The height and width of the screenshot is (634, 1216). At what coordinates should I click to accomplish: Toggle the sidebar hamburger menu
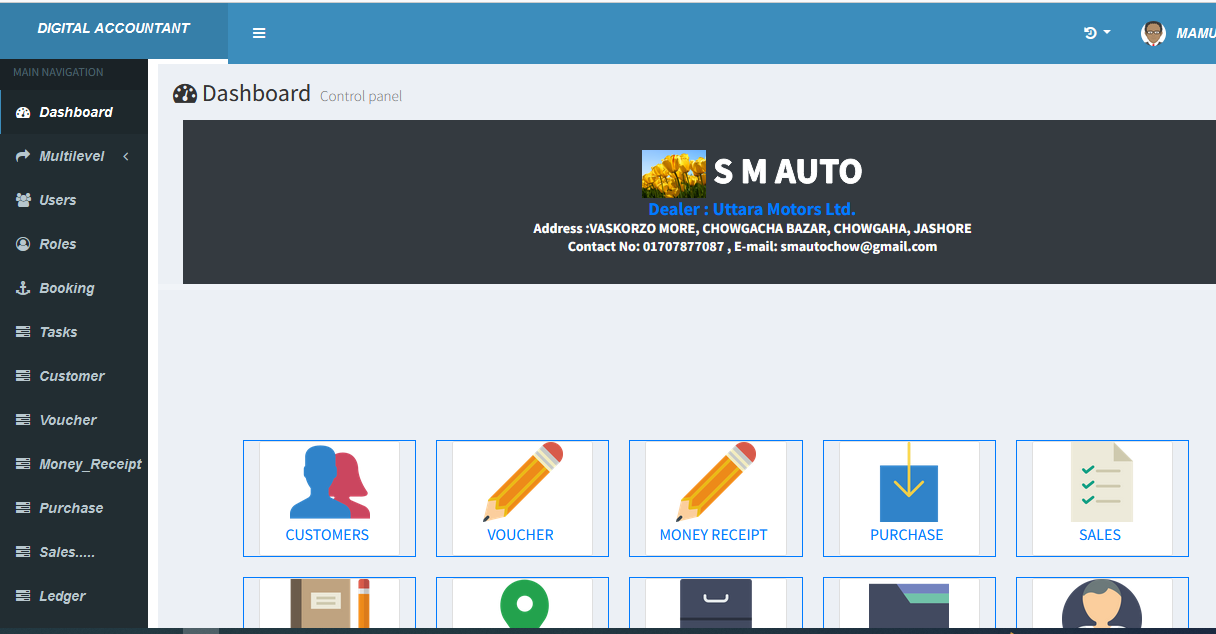point(259,33)
